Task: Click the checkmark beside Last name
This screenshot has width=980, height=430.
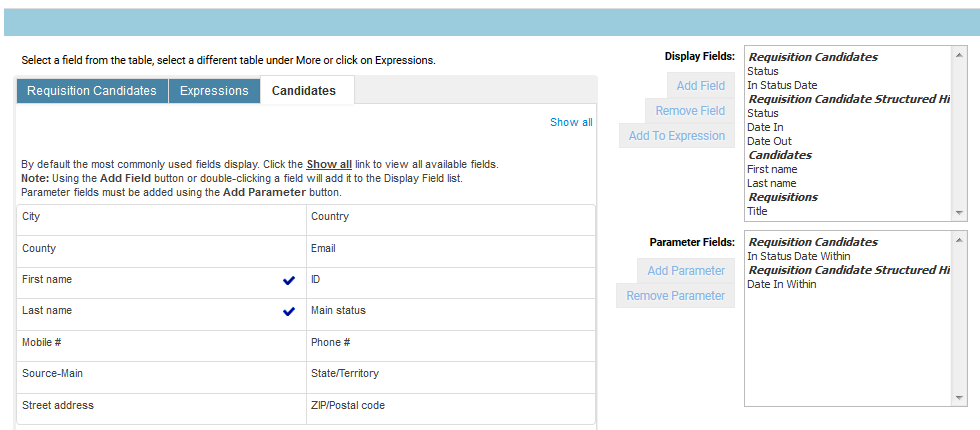Action: pos(289,311)
